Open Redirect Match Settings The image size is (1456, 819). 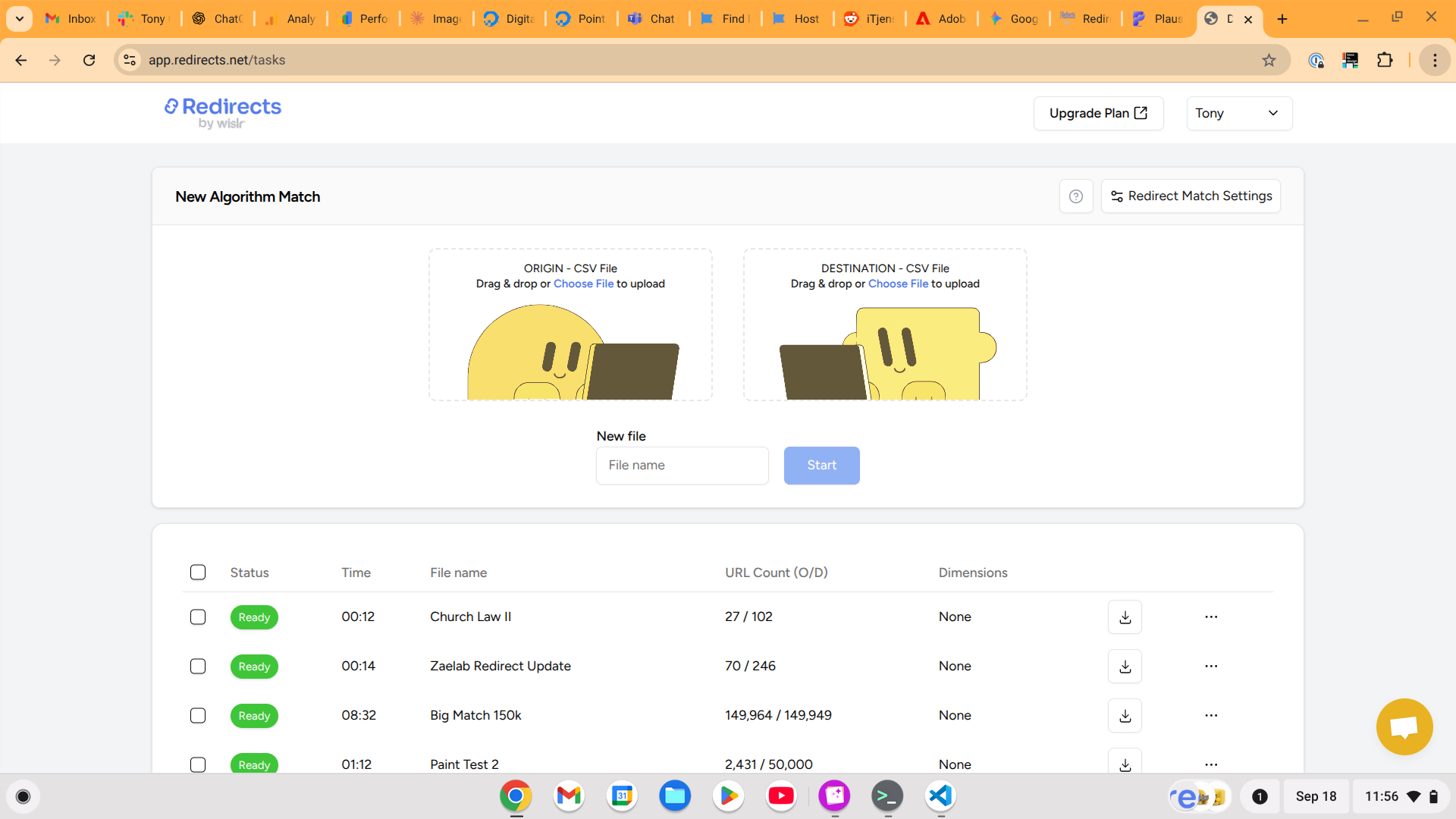pyautogui.click(x=1191, y=196)
